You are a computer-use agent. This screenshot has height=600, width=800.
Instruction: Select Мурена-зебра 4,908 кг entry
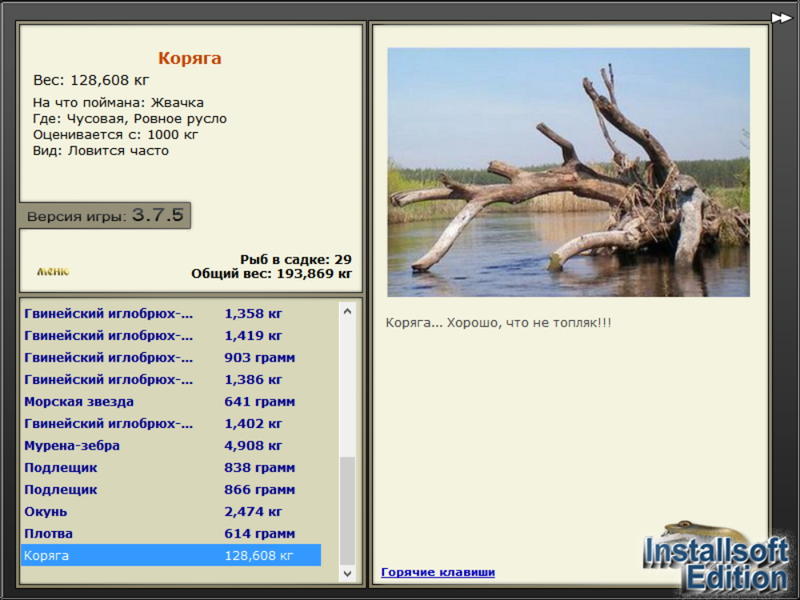point(171,445)
